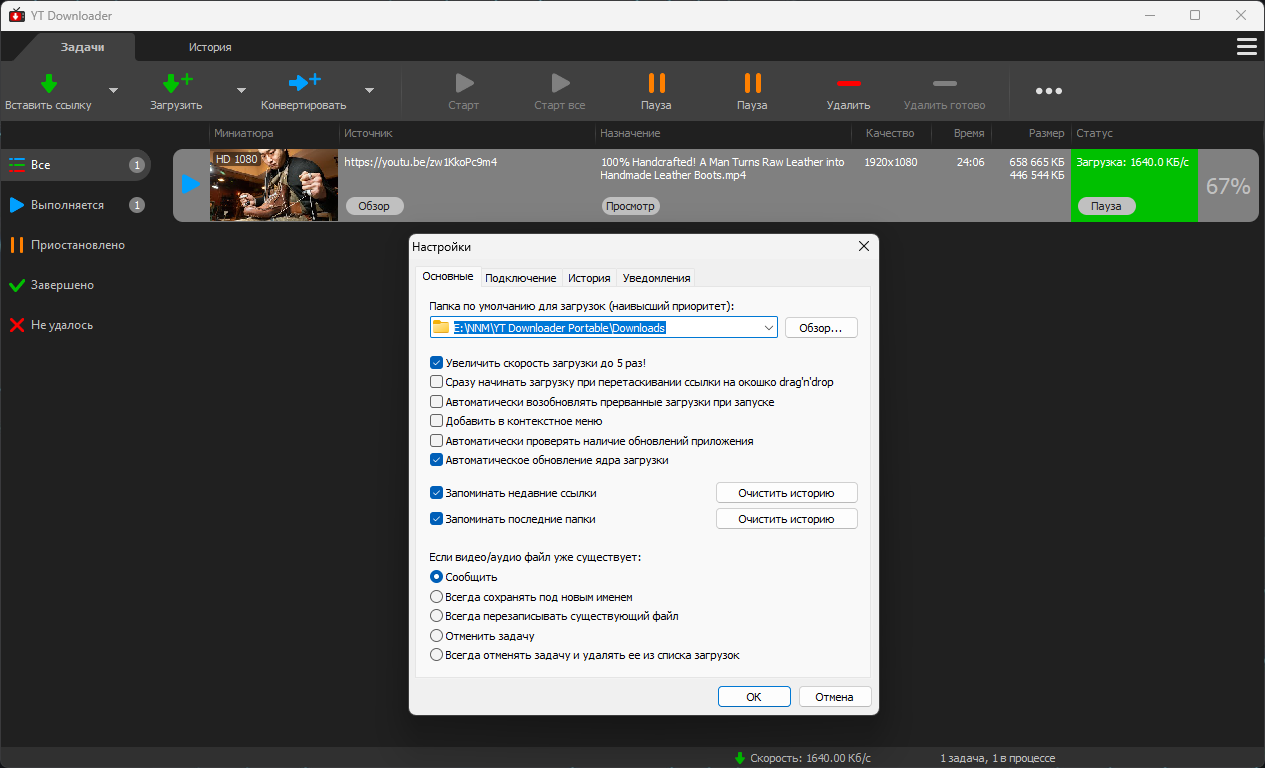
Task: Select the Сообщить radio option
Action: pos(436,577)
